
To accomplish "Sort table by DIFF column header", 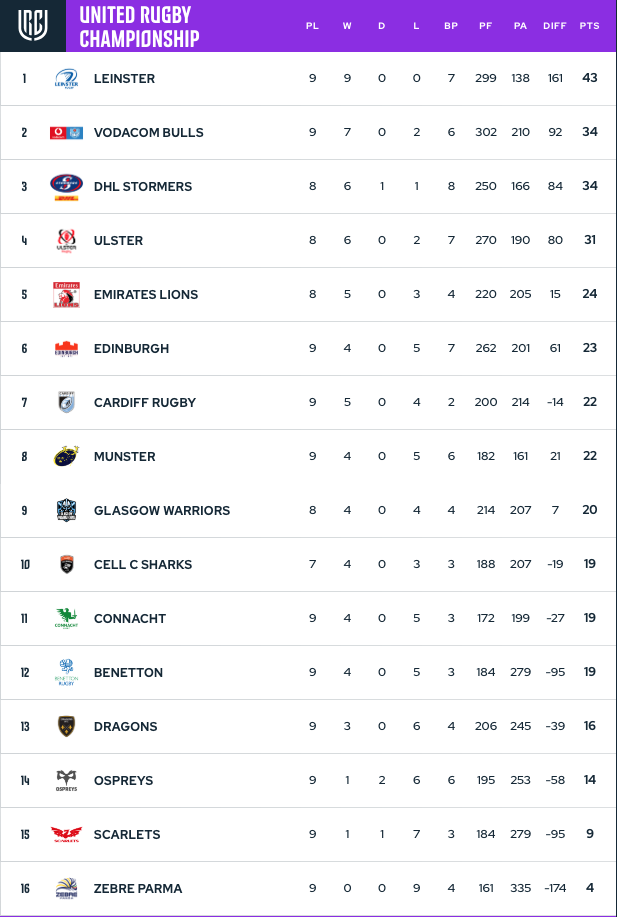I will (x=555, y=26).
